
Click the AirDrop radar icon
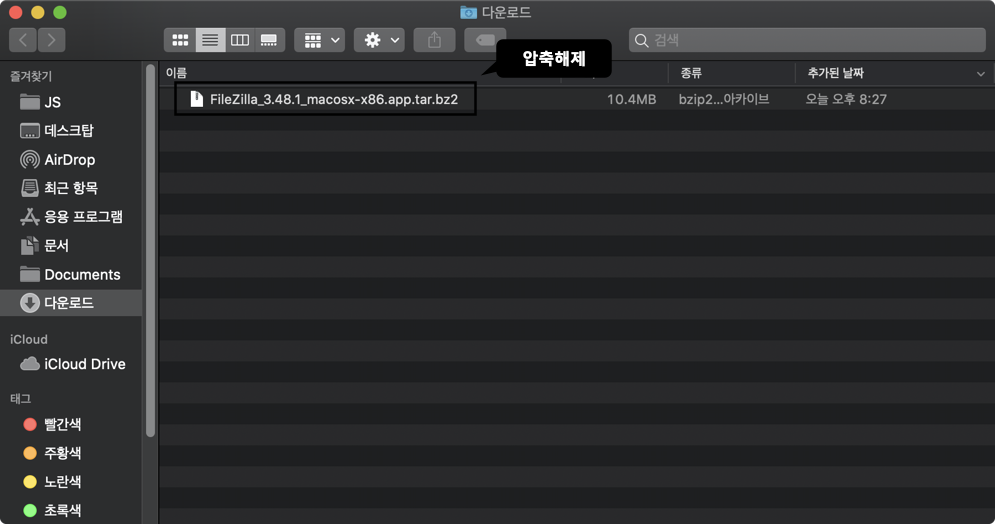(30, 160)
